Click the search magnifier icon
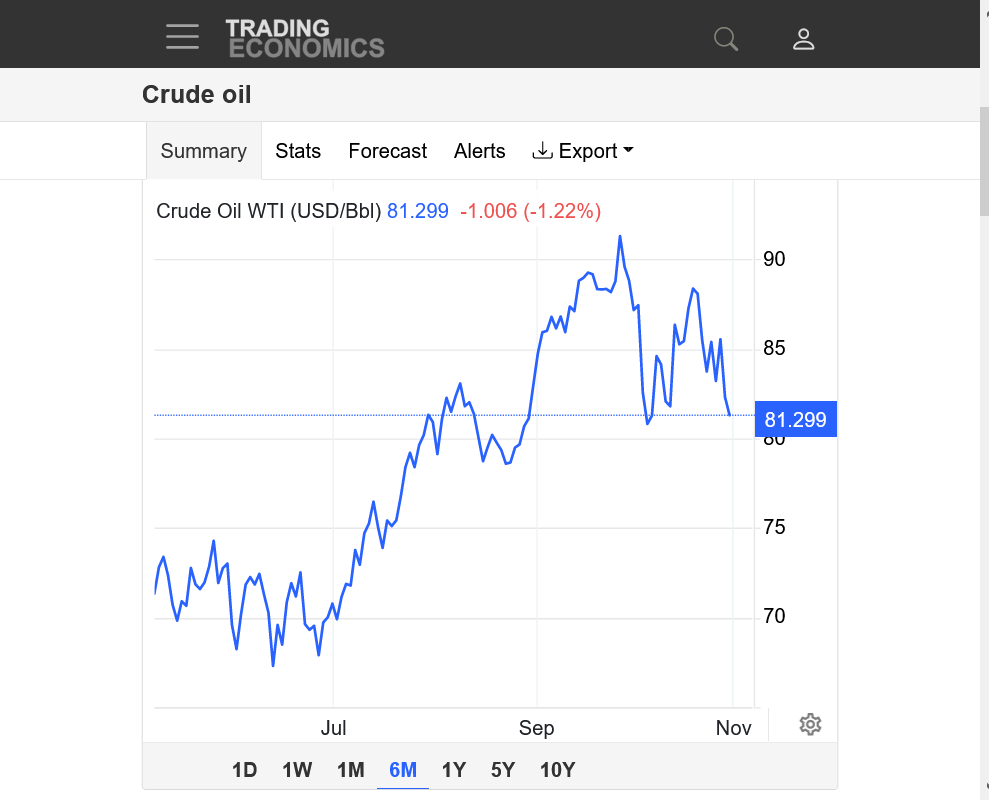Viewport: 989px width, 808px height. (x=726, y=38)
